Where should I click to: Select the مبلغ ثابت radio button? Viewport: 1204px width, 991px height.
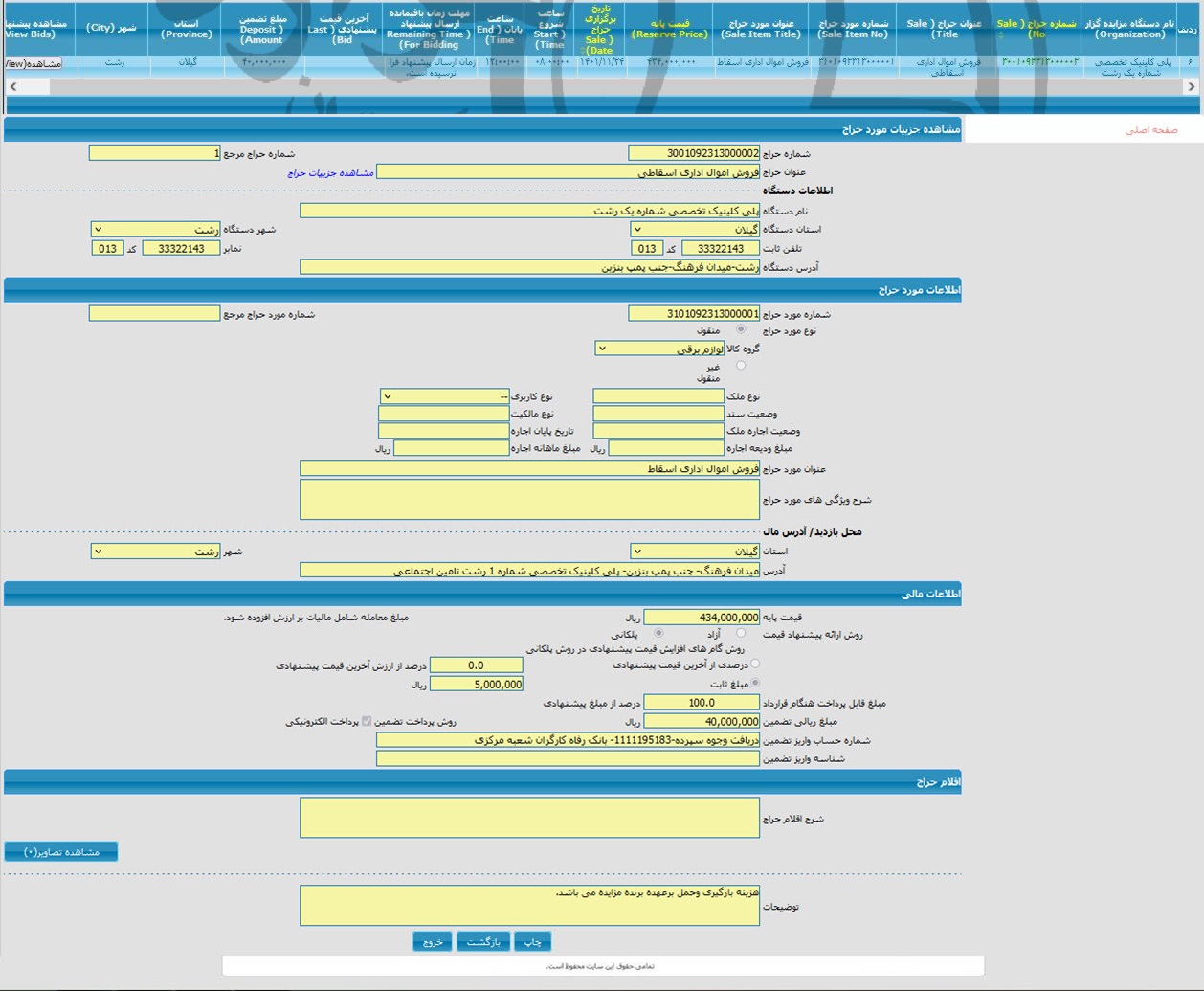pyautogui.click(x=755, y=683)
